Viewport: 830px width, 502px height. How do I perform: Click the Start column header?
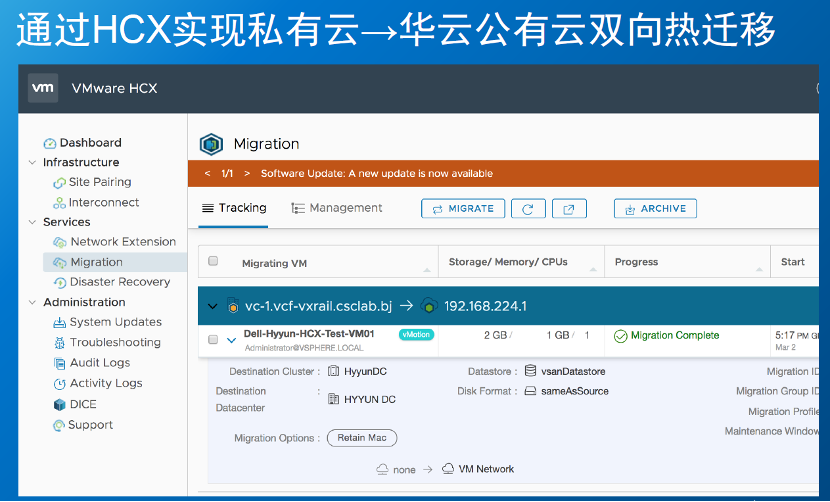792,262
